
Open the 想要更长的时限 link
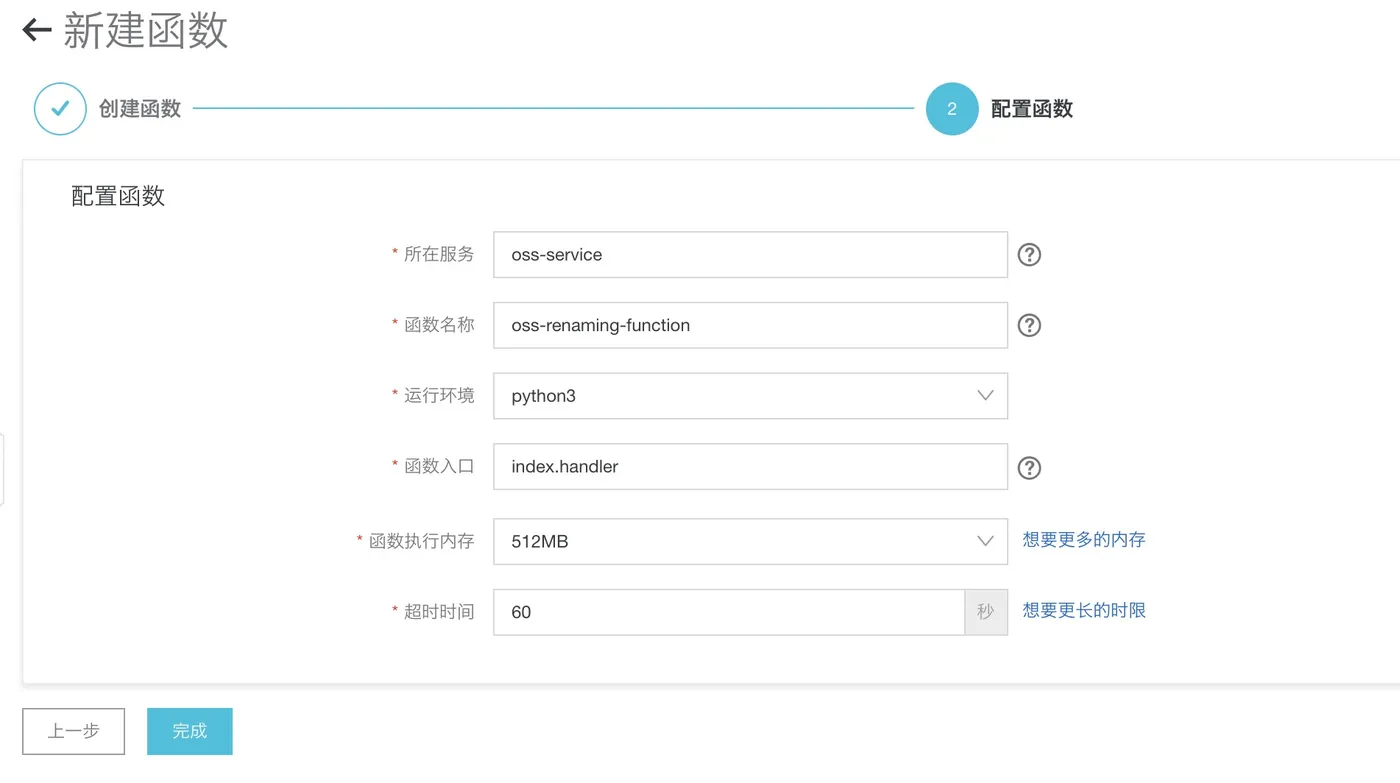point(1084,611)
